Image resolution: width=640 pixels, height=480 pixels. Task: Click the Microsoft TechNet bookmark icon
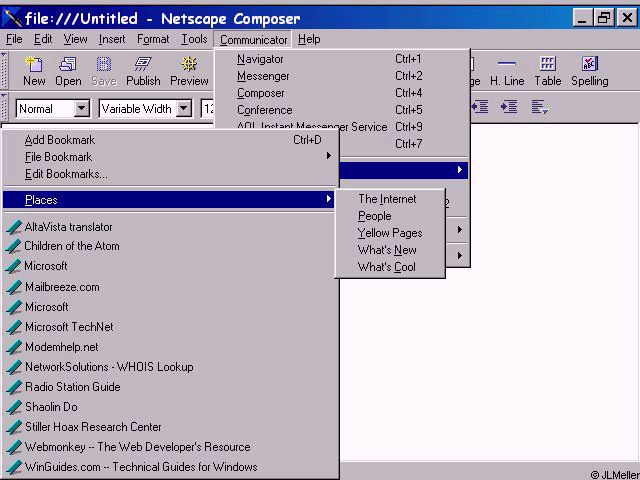pyautogui.click(x=14, y=327)
